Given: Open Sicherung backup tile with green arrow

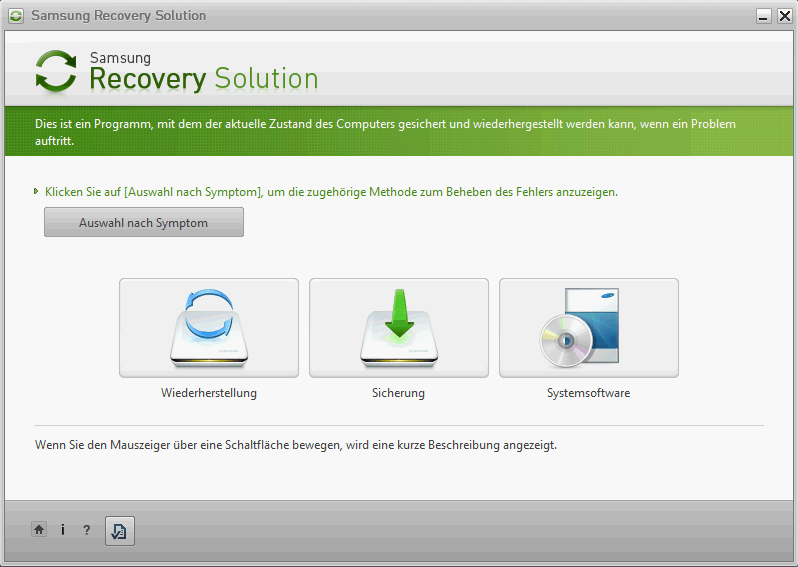Looking at the screenshot, I should point(398,328).
